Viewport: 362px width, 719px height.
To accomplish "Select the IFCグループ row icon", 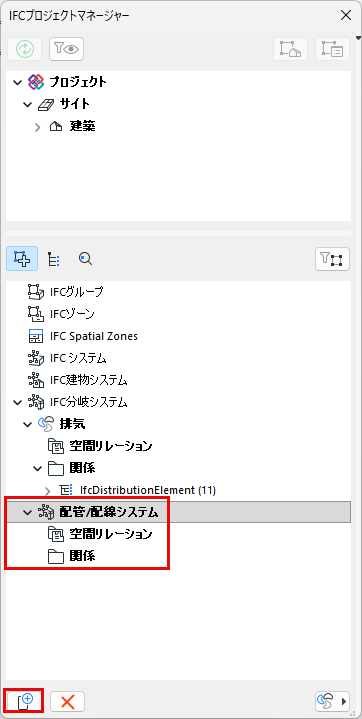I will (36, 291).
